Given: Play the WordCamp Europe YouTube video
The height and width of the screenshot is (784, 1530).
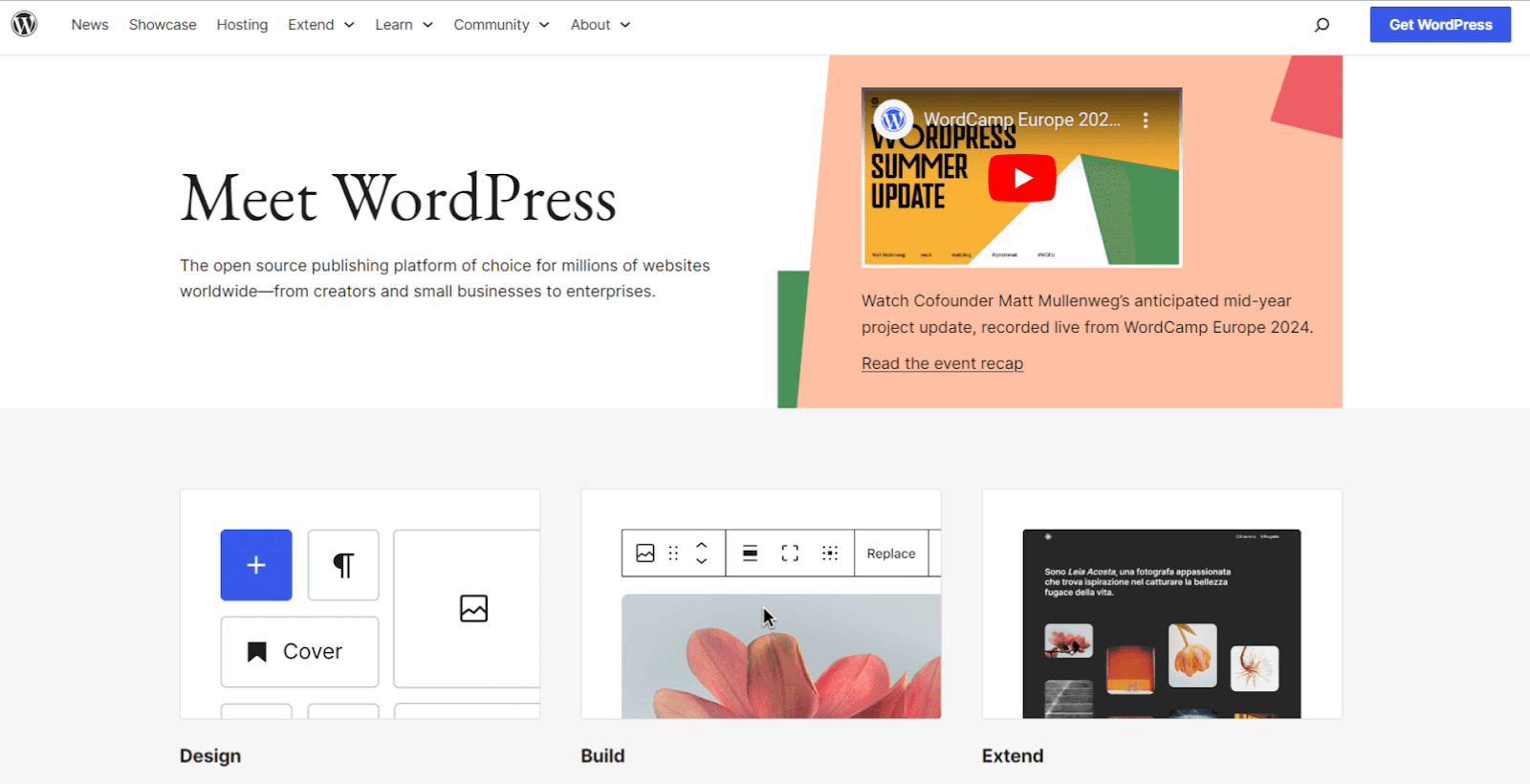Looking at the screenshot, I should [1021, 178].
